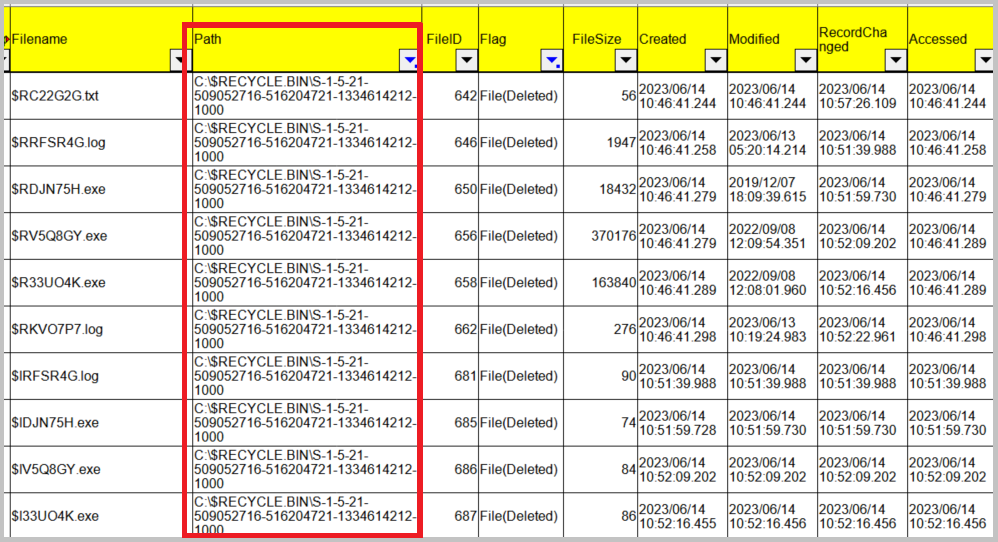
Task: Expand the FileID filter arrow
Action: [x=467, y=60]
